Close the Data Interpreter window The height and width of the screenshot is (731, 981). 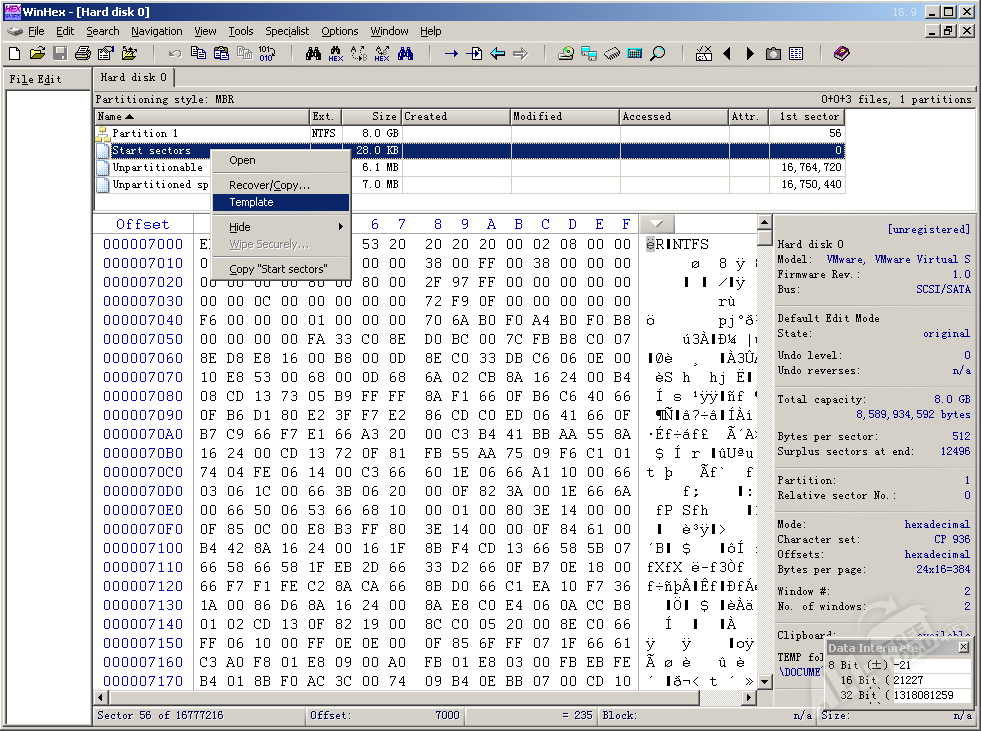click(x=963, y=648)
